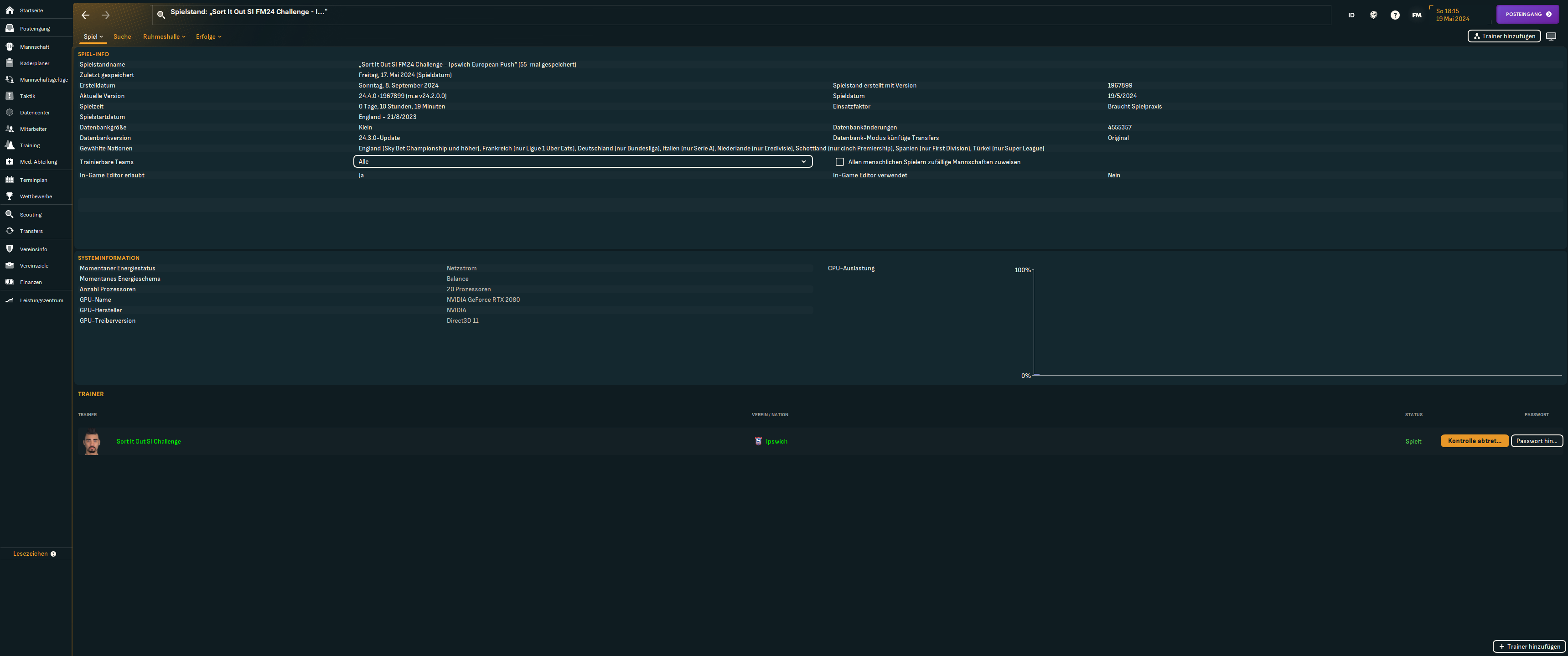Expand the Ruhmeshalle menu
This screenshot has height=656, width=1568.
tap(164, 36)
